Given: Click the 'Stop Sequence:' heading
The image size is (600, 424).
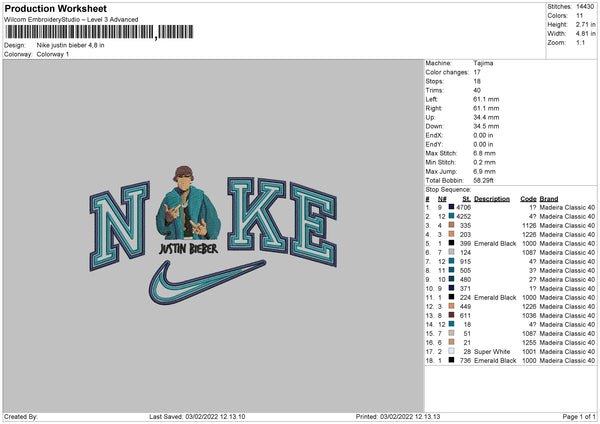Looking at the screenshot, I should (448, 190).
